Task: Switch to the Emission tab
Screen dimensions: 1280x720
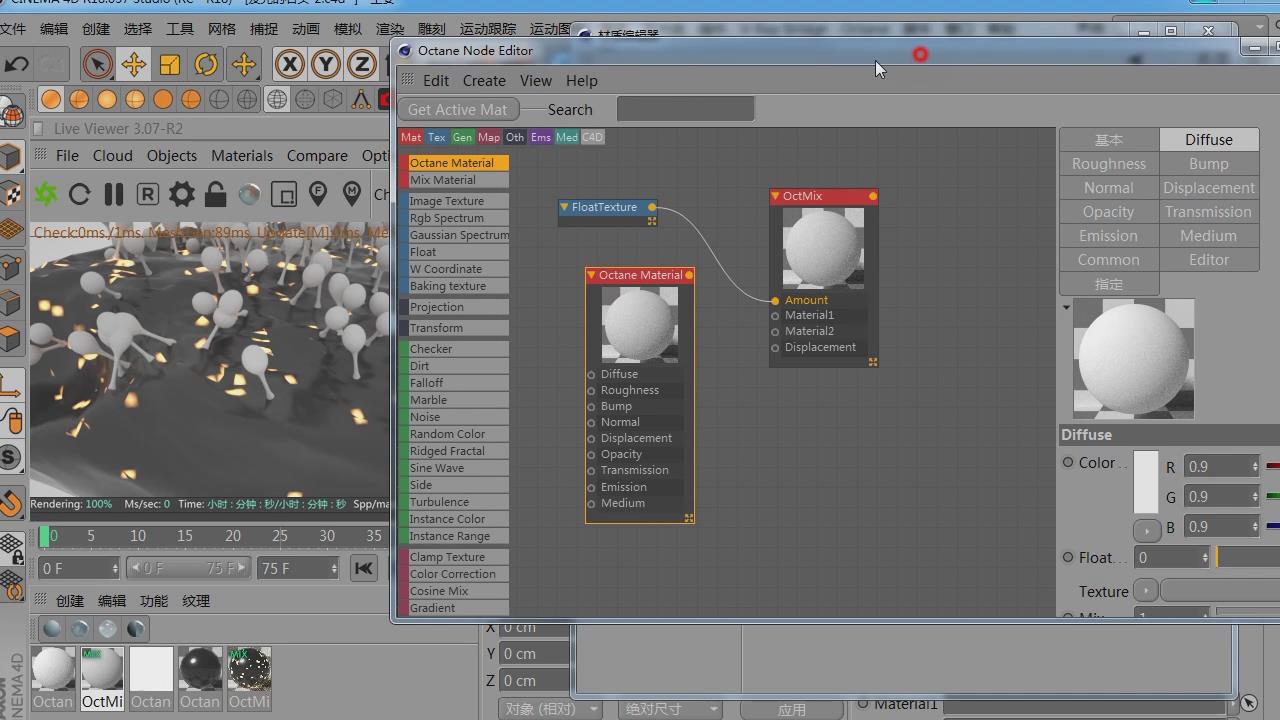Action: click(x=1109, y=236)
